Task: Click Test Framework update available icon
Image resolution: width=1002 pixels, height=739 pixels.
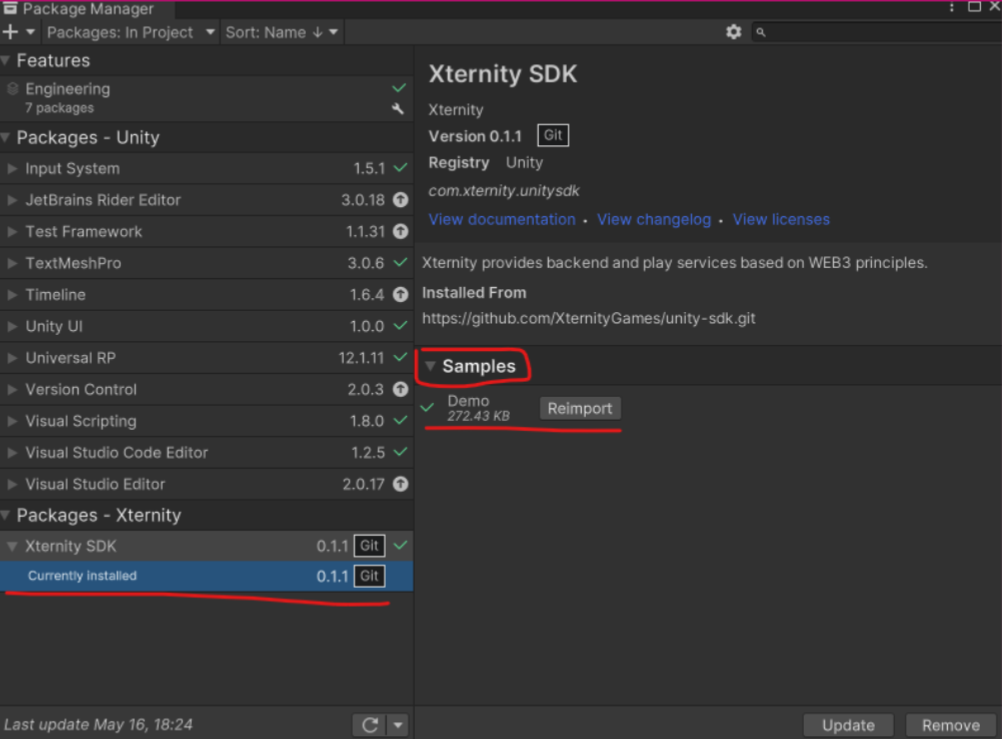Action: [400, 231]
